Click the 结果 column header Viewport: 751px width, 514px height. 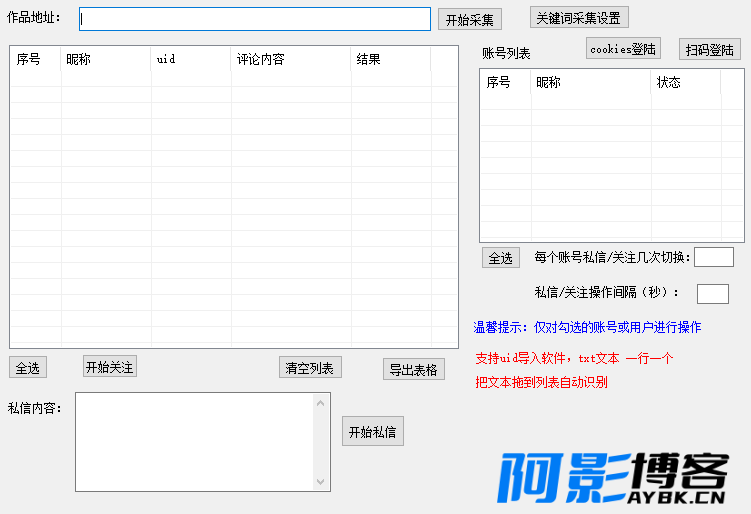[391, 59]
